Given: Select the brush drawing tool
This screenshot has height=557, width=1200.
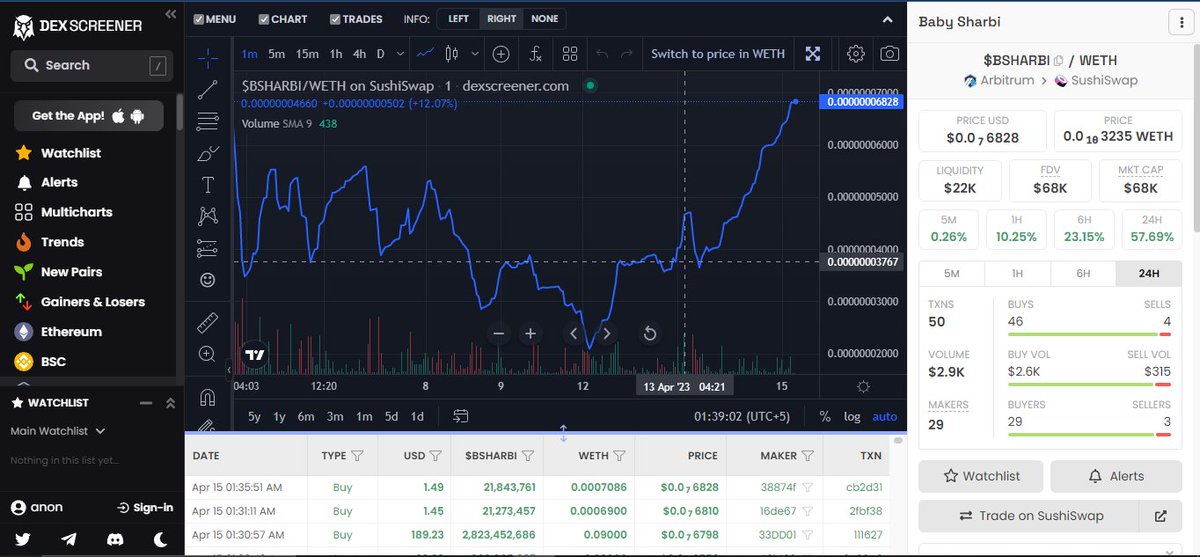Looking at the screenshot, I should coord(208,153).
